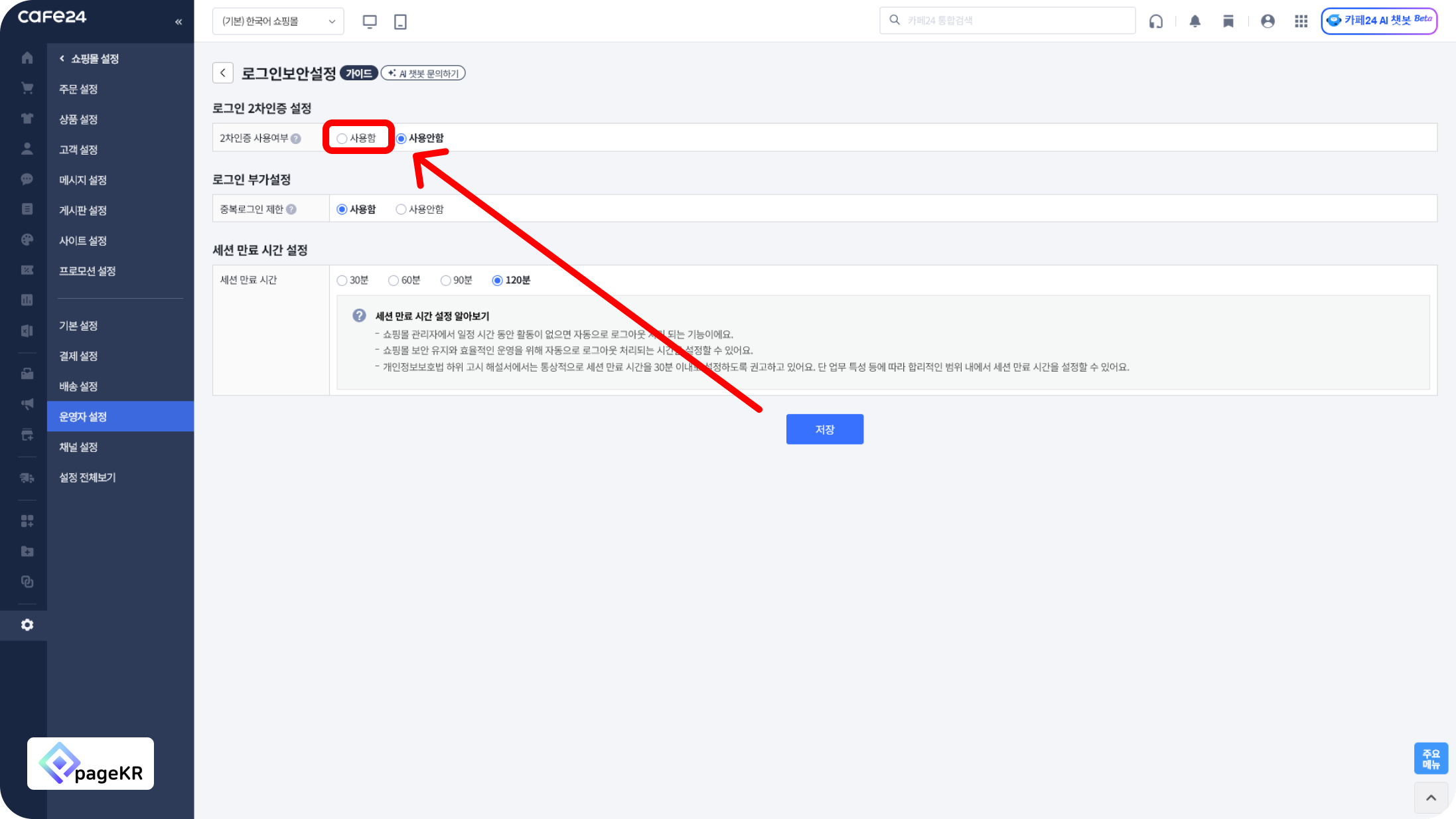
Task: Open 결제 설정 menu item
Action: click(x=78, y=356)
